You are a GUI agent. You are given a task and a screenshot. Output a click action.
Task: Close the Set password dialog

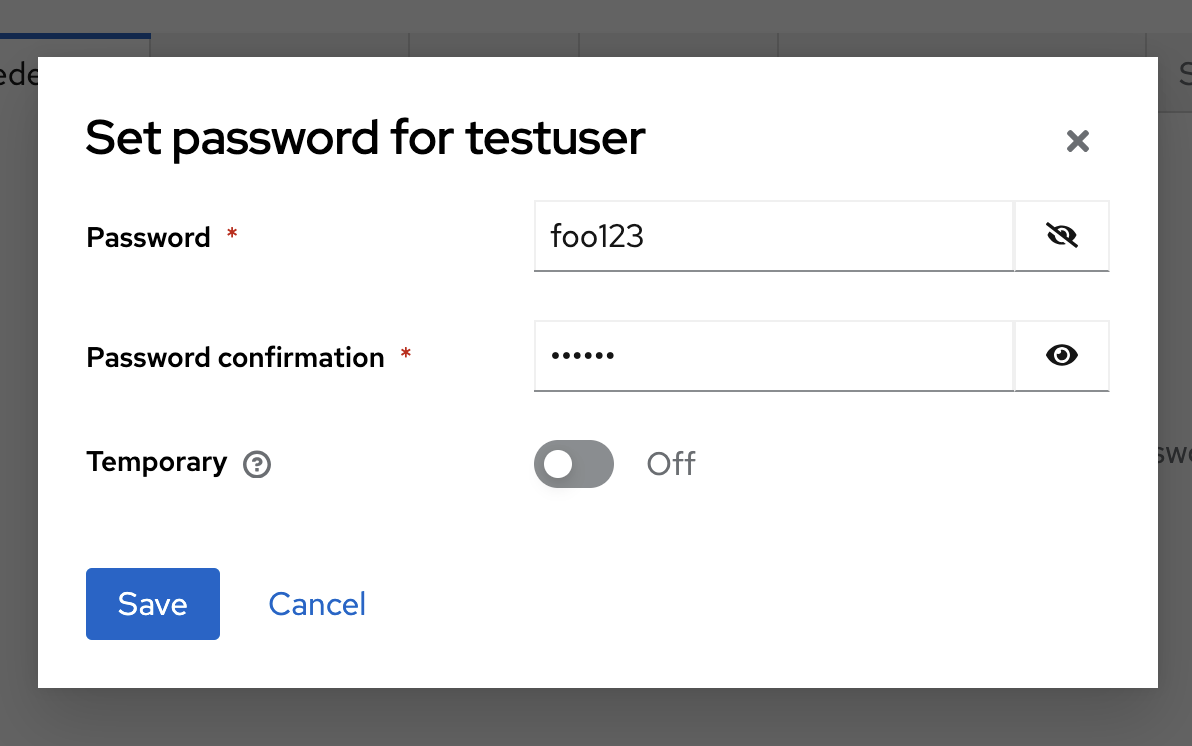[1077, 141]
